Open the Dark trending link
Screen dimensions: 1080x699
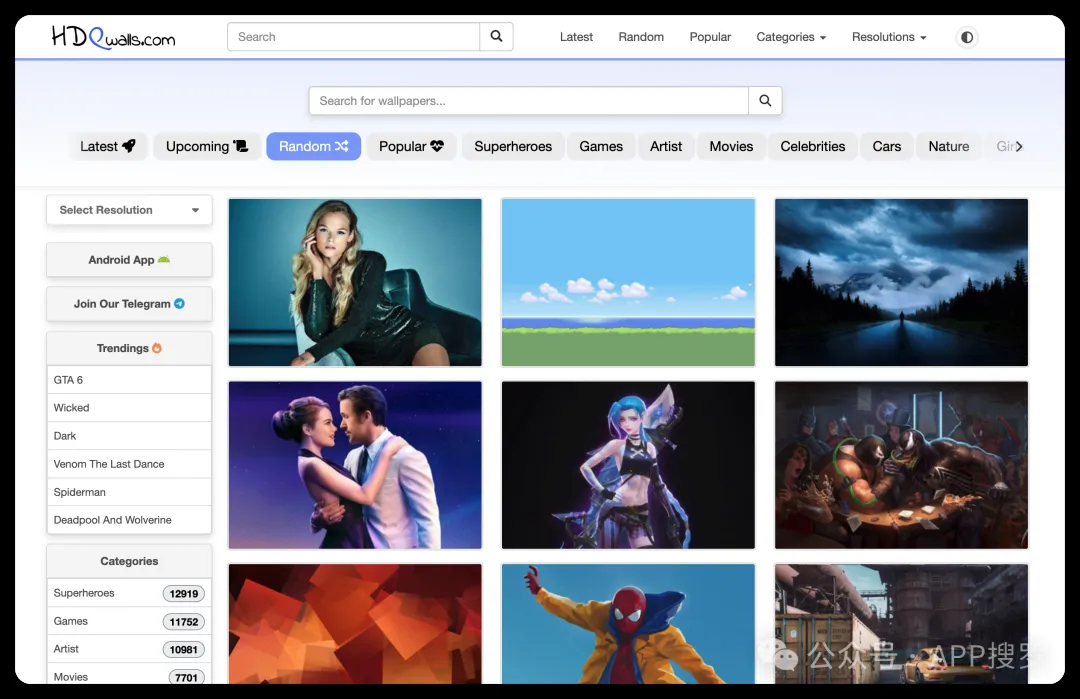129,436
